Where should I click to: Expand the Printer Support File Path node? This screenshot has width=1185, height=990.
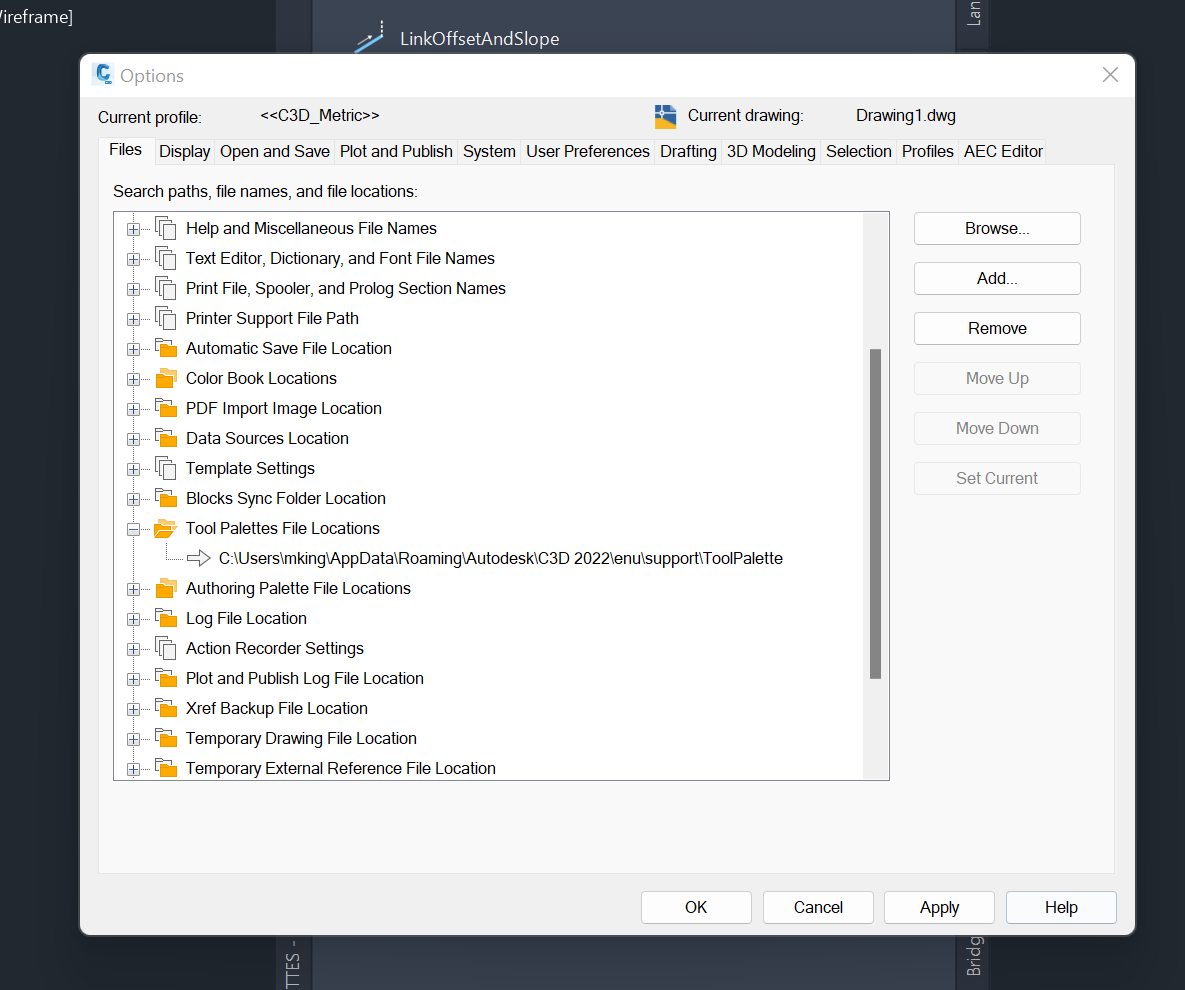point(134,318)
